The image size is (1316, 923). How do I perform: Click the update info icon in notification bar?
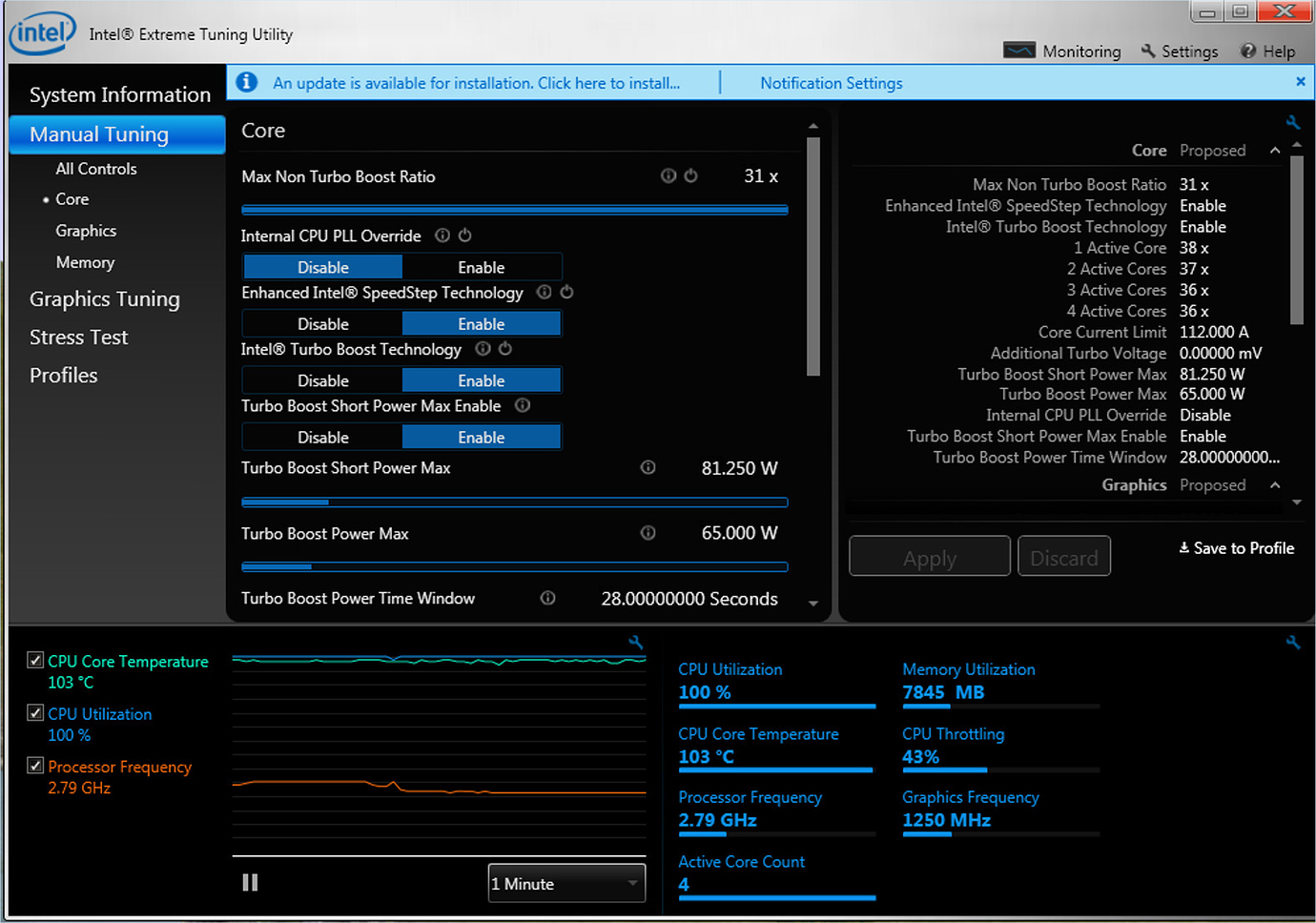(247, 82)
